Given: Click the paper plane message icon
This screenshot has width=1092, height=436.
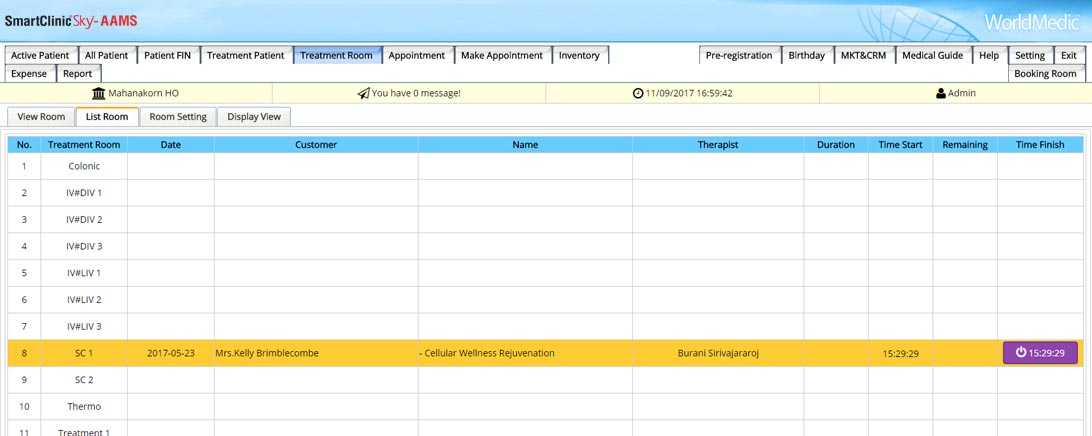Looking at the screenshot, I should pos(363,93).
